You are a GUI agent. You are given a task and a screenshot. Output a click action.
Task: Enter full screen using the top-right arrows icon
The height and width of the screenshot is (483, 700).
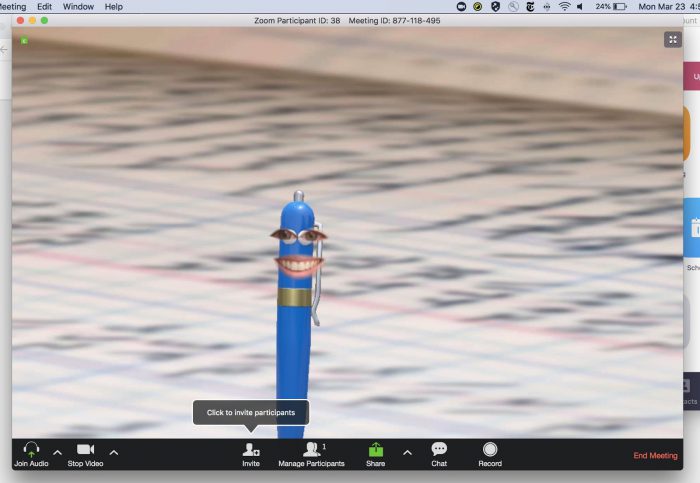point(672,39)
